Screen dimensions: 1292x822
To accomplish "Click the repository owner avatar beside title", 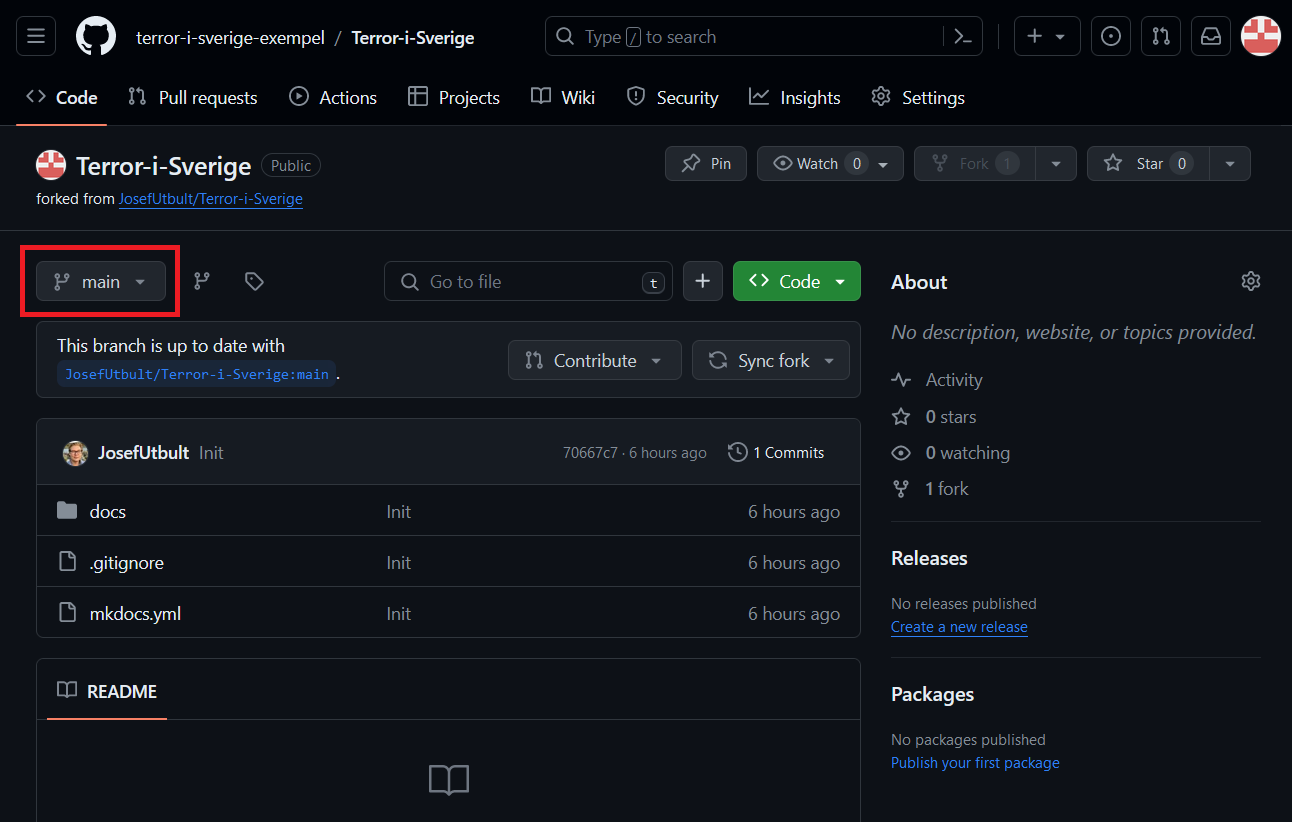I will click(51, 165).
